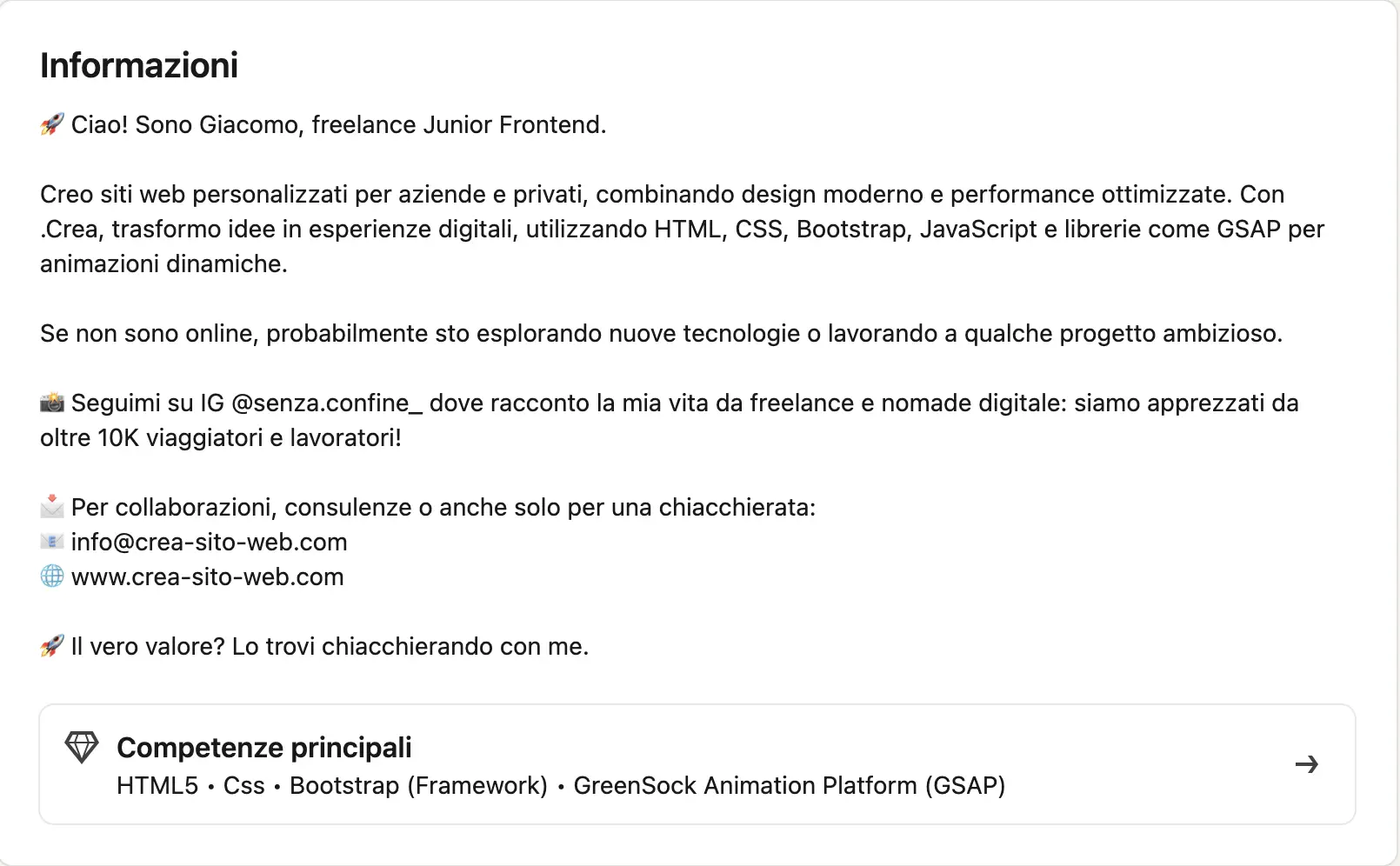Click the diamond icon in Competenze principali

point(82,748)
